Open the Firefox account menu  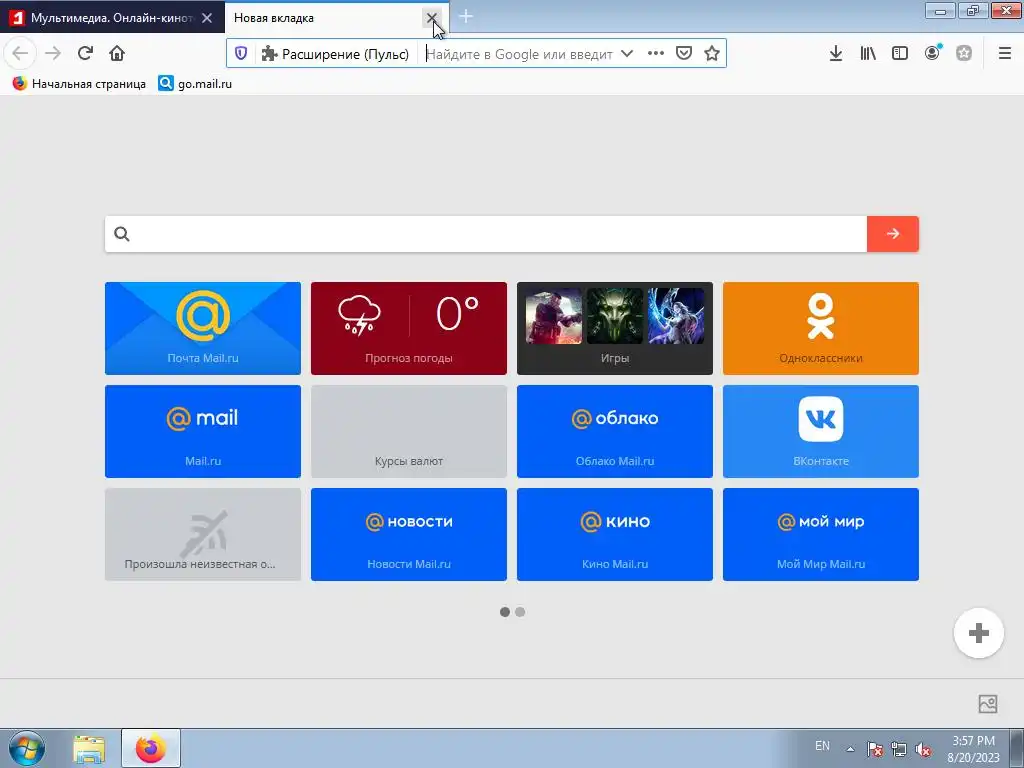933,54
